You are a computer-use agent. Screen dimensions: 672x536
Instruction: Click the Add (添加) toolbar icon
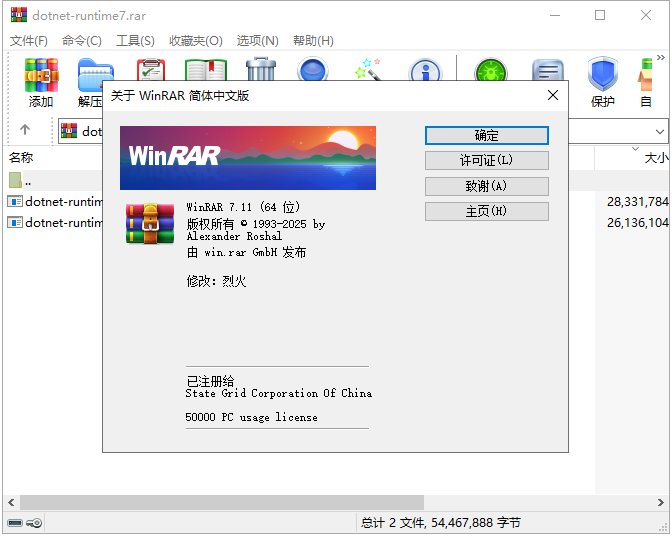point(41,76)
